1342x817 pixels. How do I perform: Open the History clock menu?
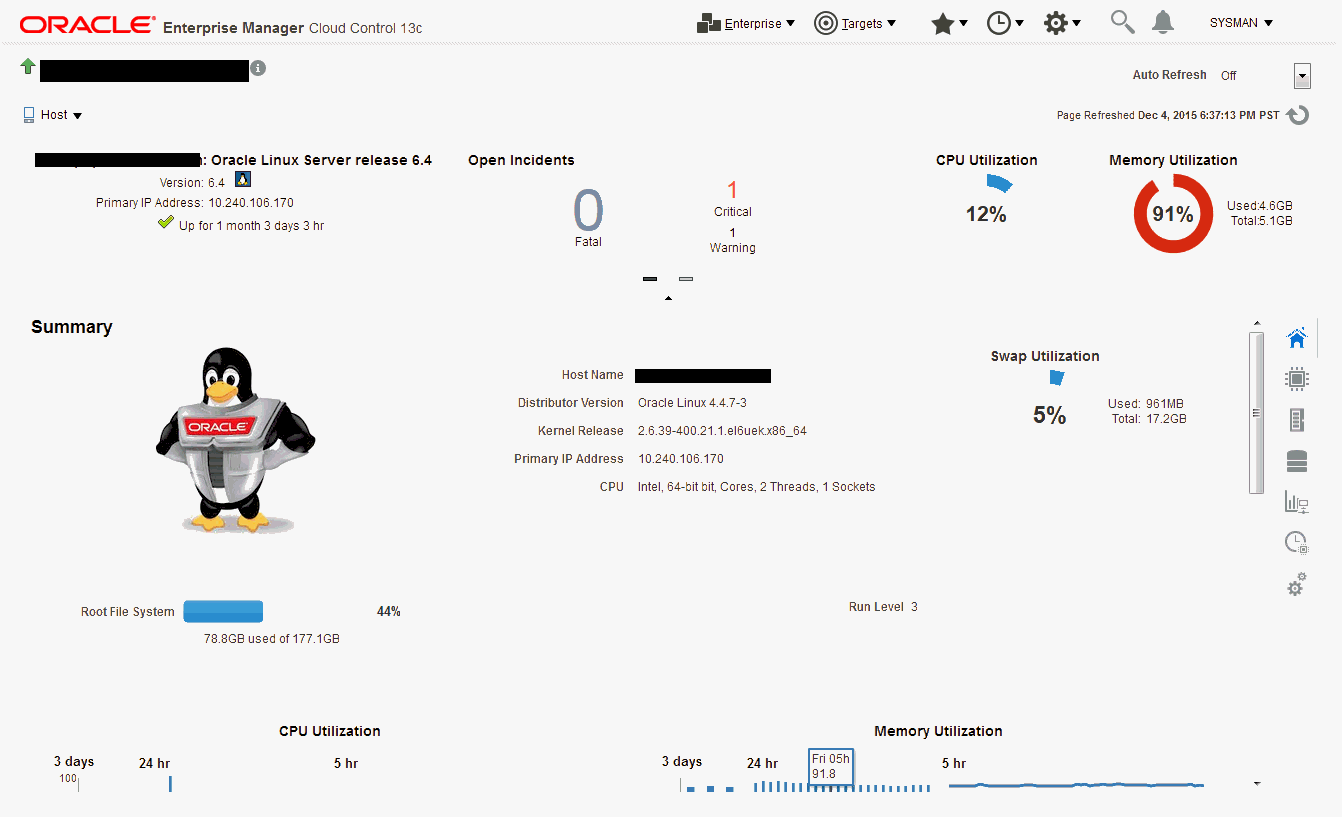(1005, 24)
